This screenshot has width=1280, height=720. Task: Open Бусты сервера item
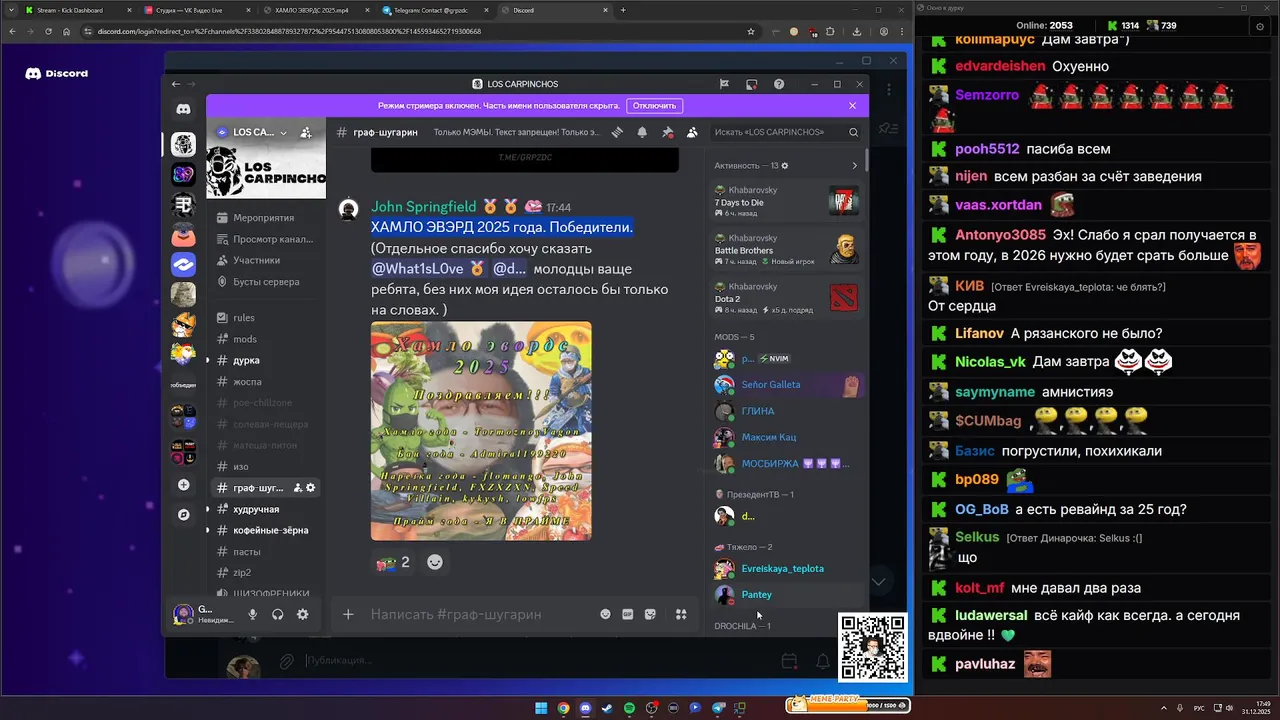point(264,282)
